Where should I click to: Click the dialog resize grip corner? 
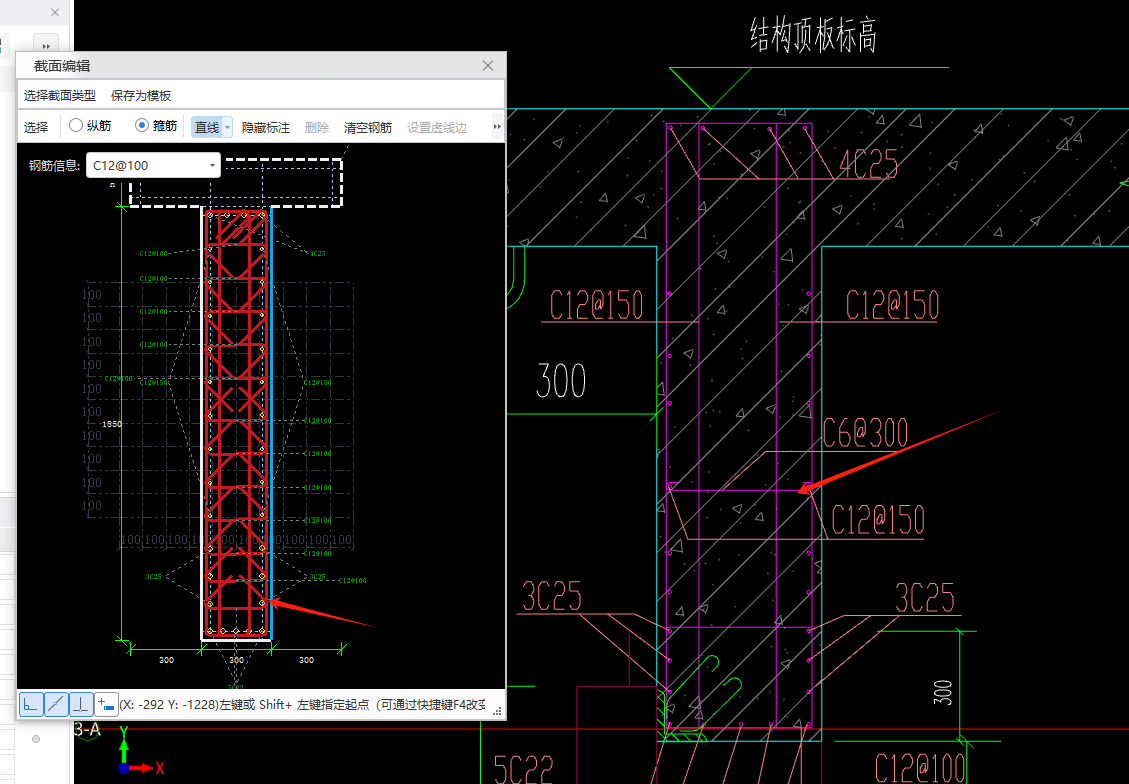click(498, 711)
